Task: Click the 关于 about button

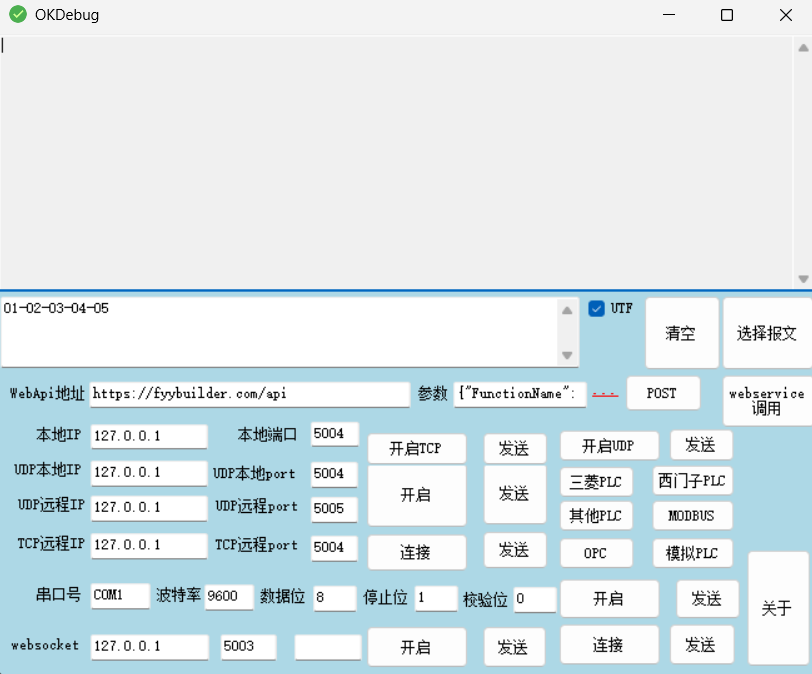Action: (x=778, y=608)
